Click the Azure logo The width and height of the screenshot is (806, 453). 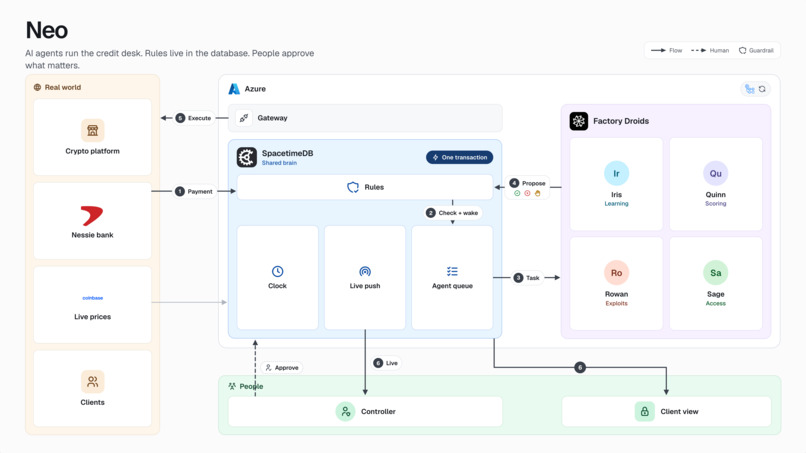point(234,89)
